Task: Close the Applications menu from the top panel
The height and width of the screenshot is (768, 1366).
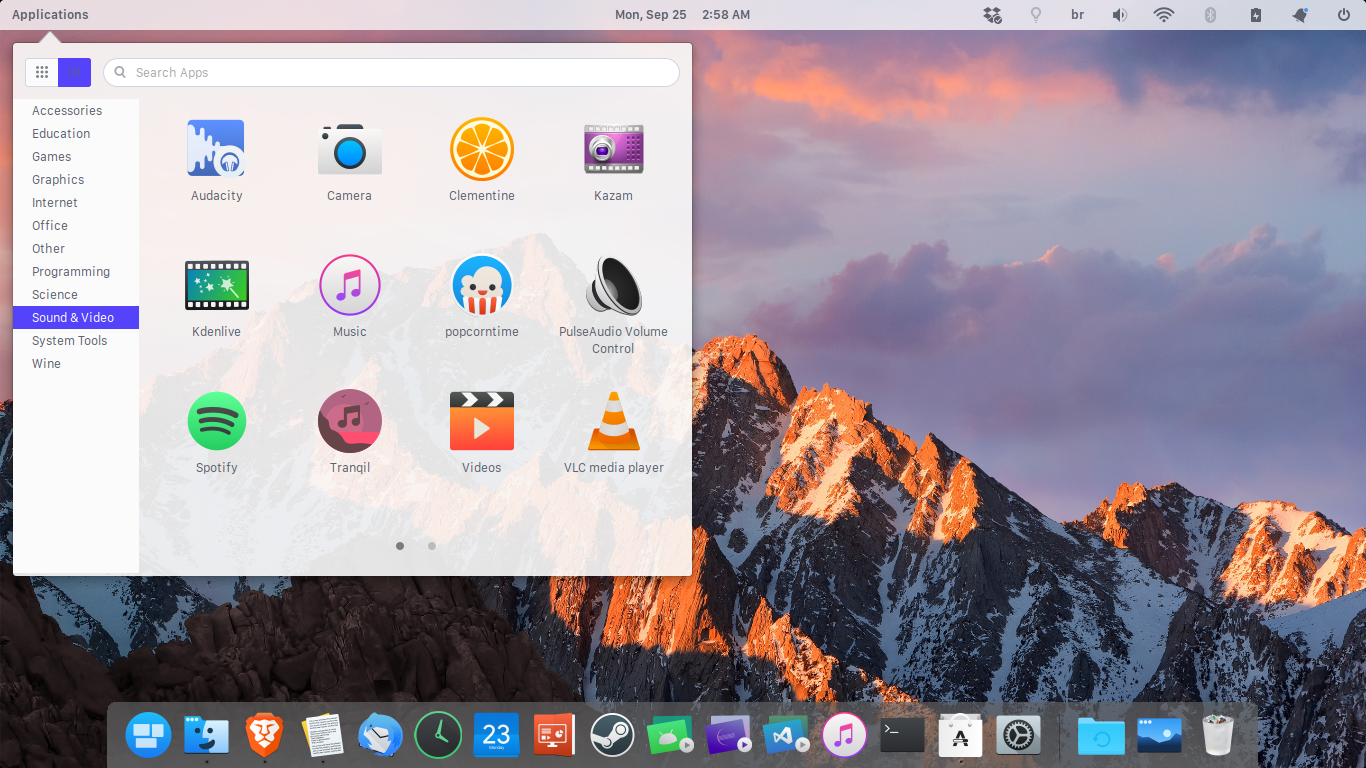Action: coord(50,14)
